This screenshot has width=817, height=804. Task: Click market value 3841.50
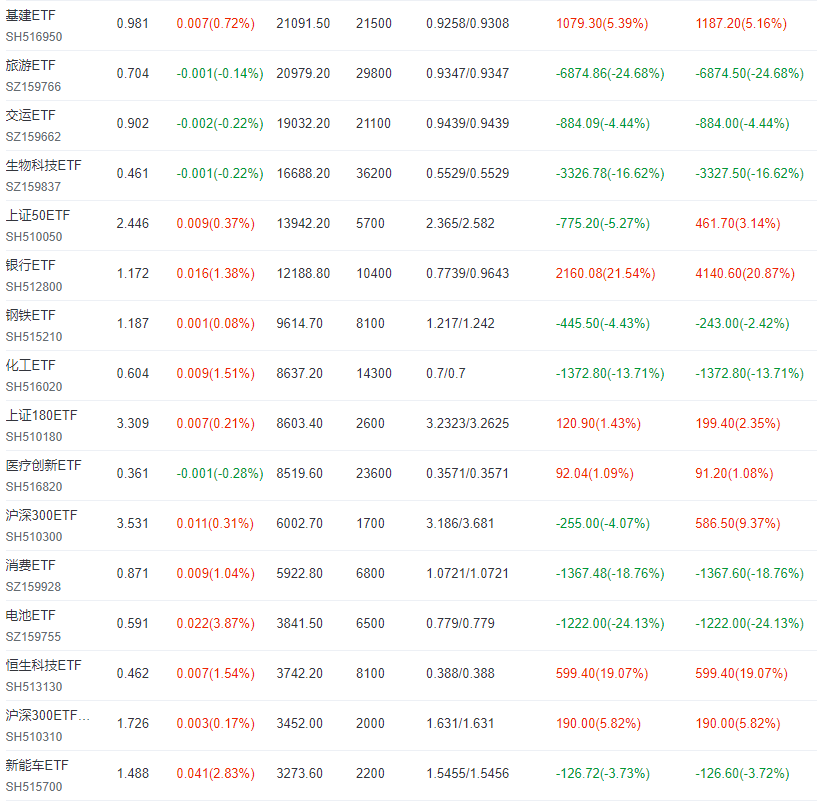[300, 624]
